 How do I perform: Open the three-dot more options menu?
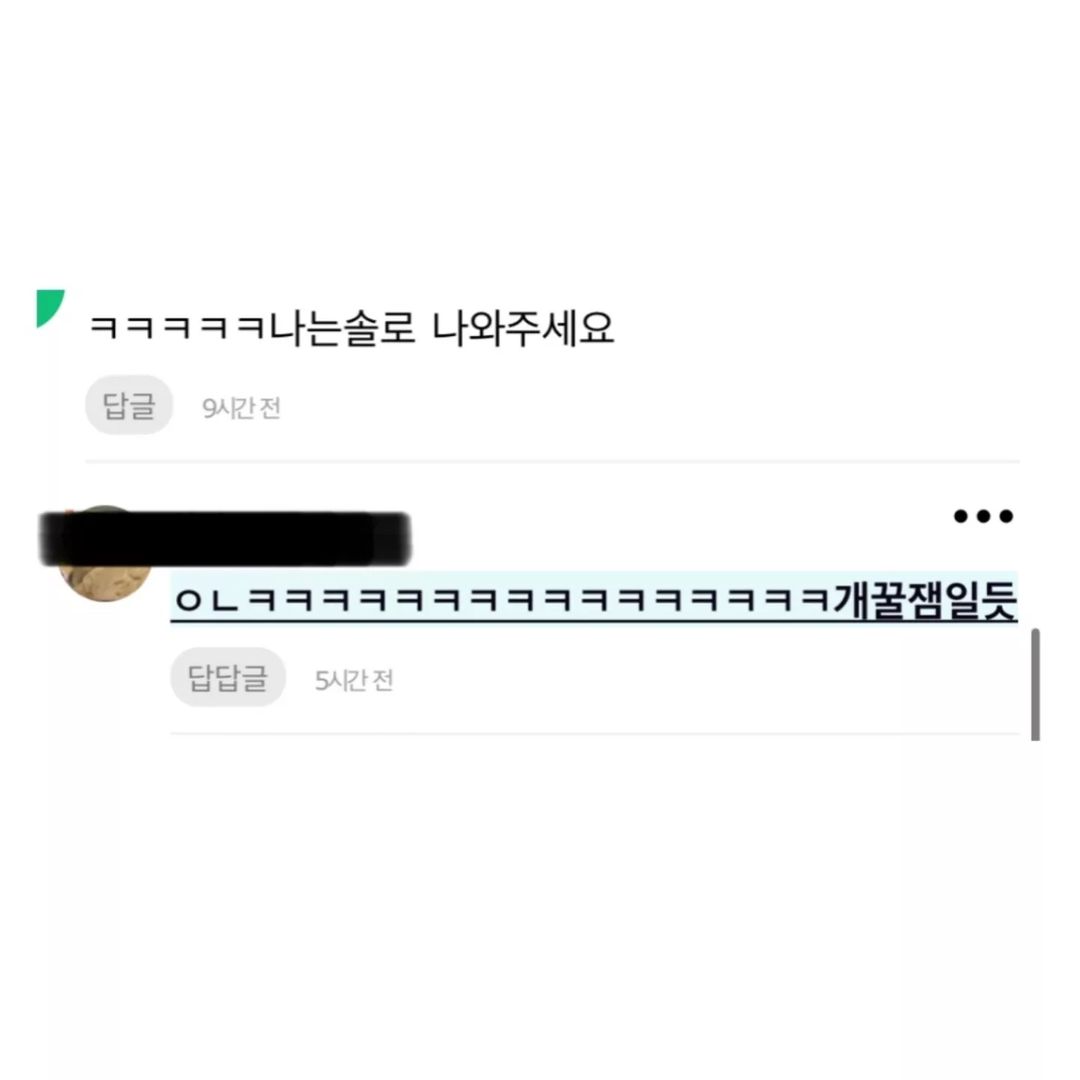coord(983,516)
